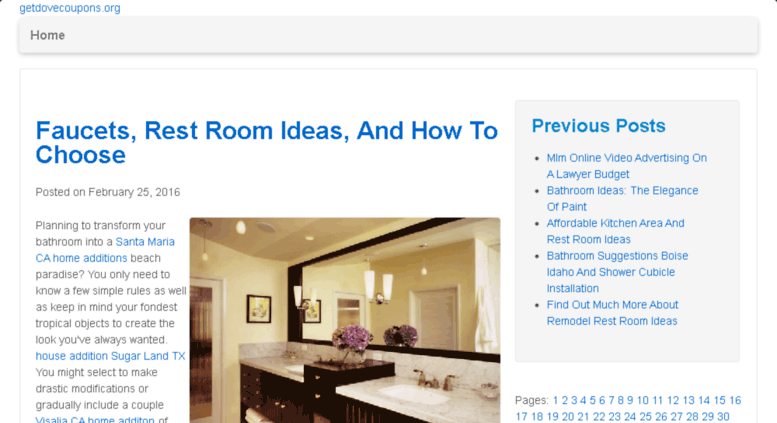The height and width of the screenshot is (423, 777).
Task: Open the getdovecoupons.org site link
Action: (69, 8)
